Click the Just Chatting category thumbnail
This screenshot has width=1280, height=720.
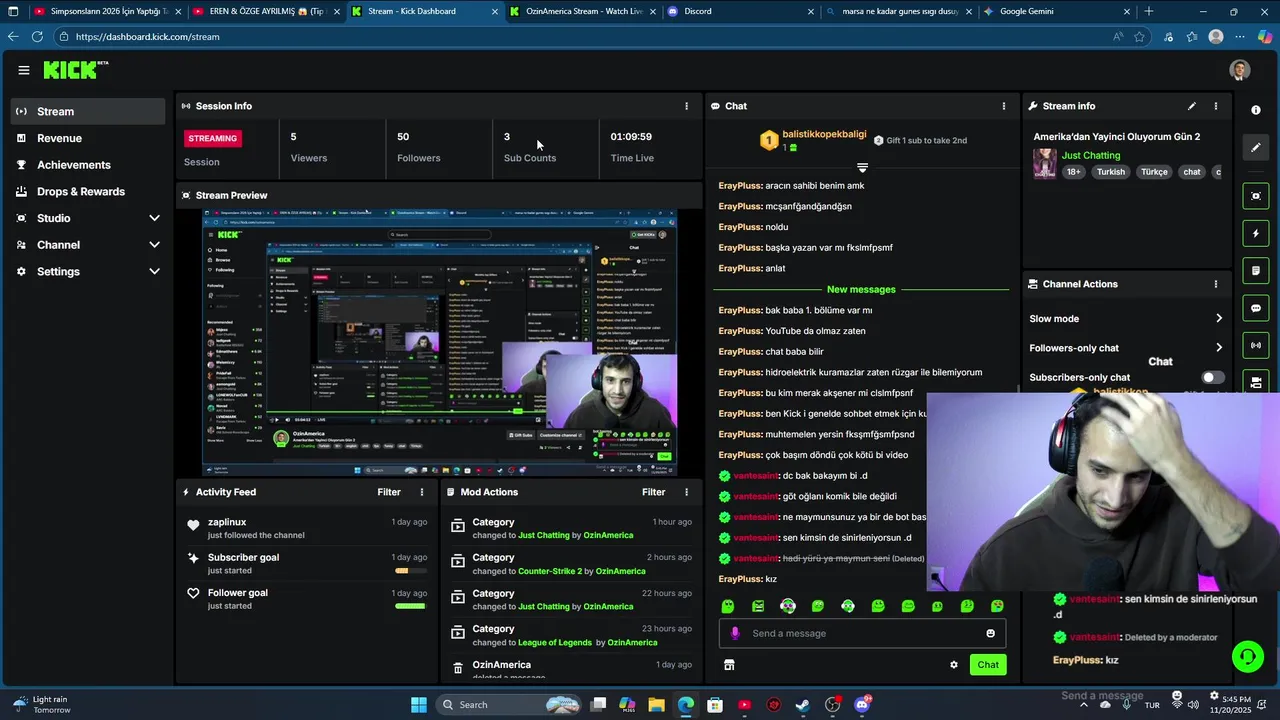coord(1045,163)
